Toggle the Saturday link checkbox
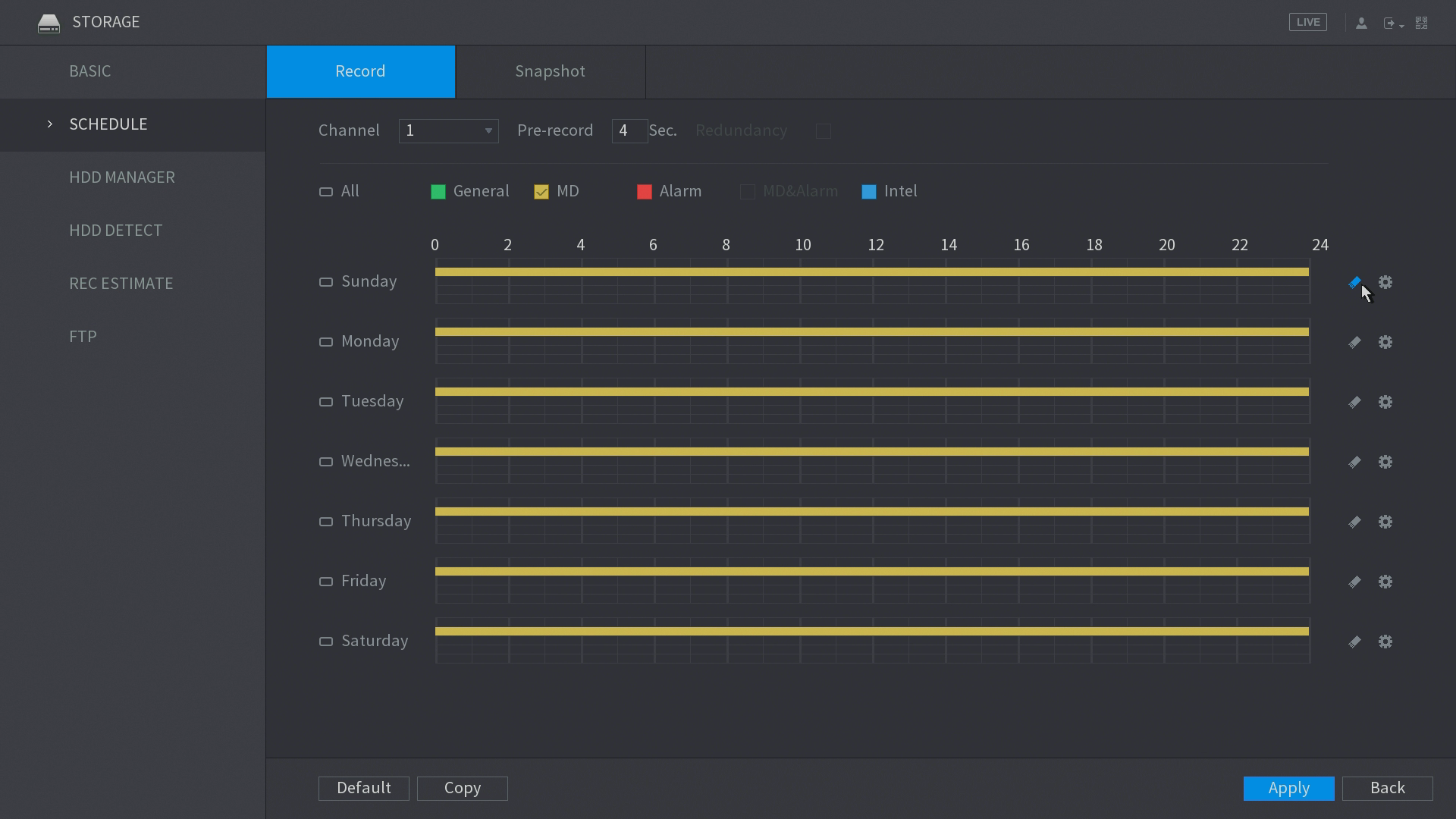Image resolution: width=1456 pixels, height=819 pixels. (x=326, y=642)
